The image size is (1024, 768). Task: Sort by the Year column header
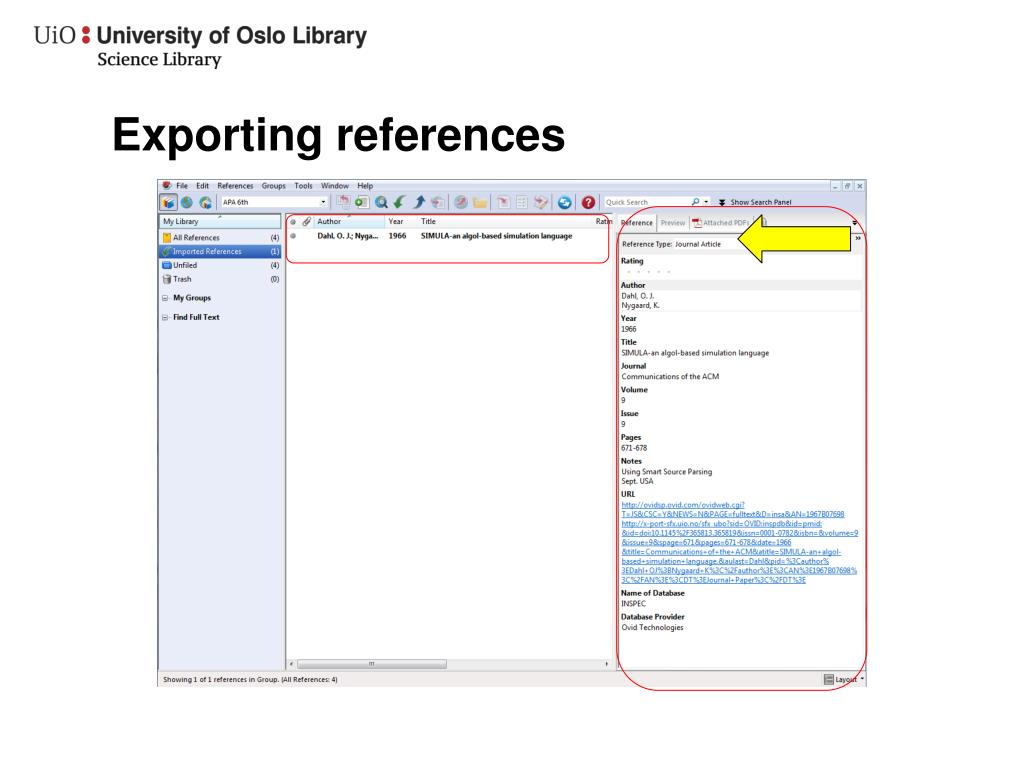pos(401,222)
